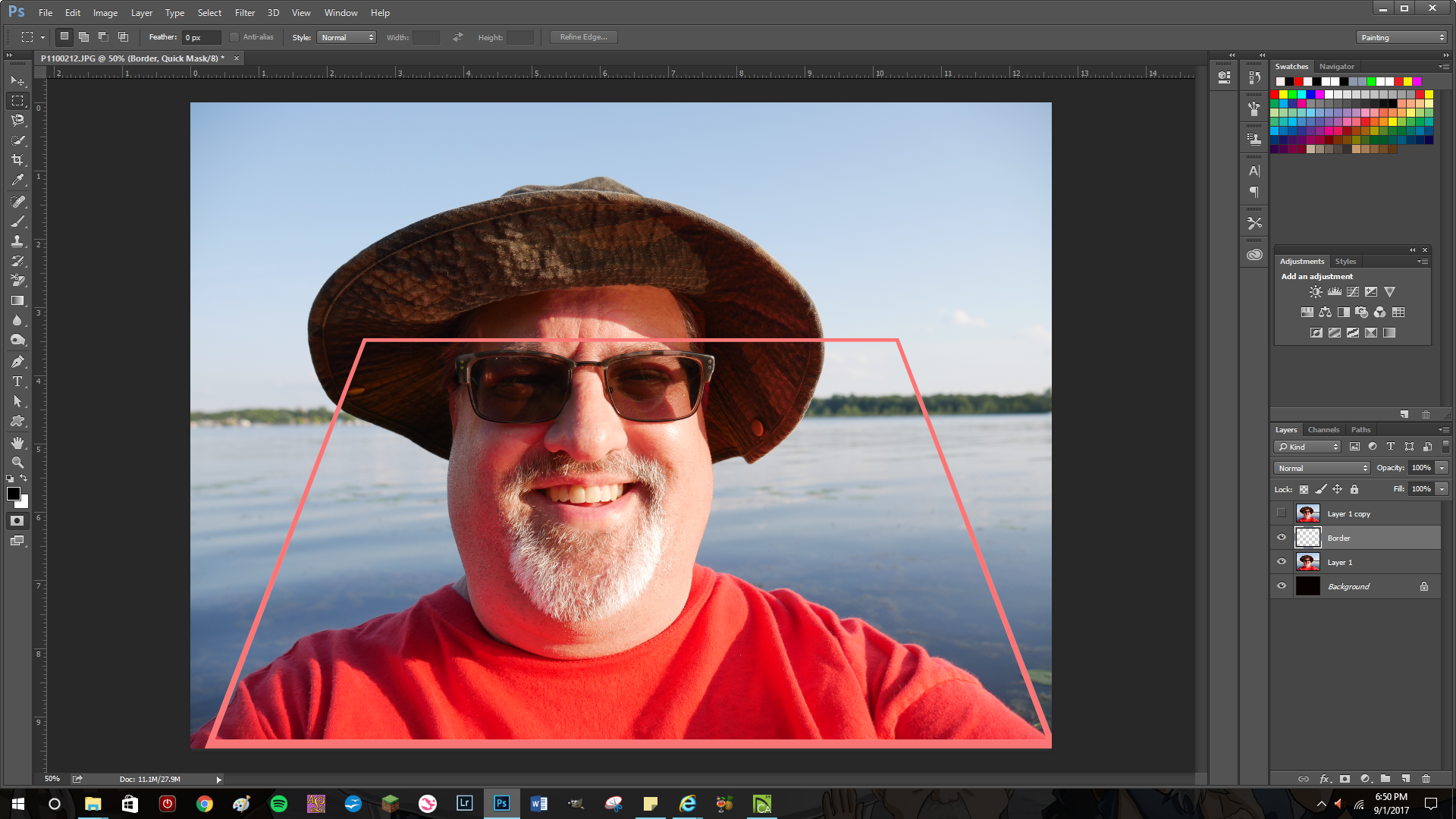Enable the Anti-alias checkbox
1456x819 pixels.
click(234, 37)
